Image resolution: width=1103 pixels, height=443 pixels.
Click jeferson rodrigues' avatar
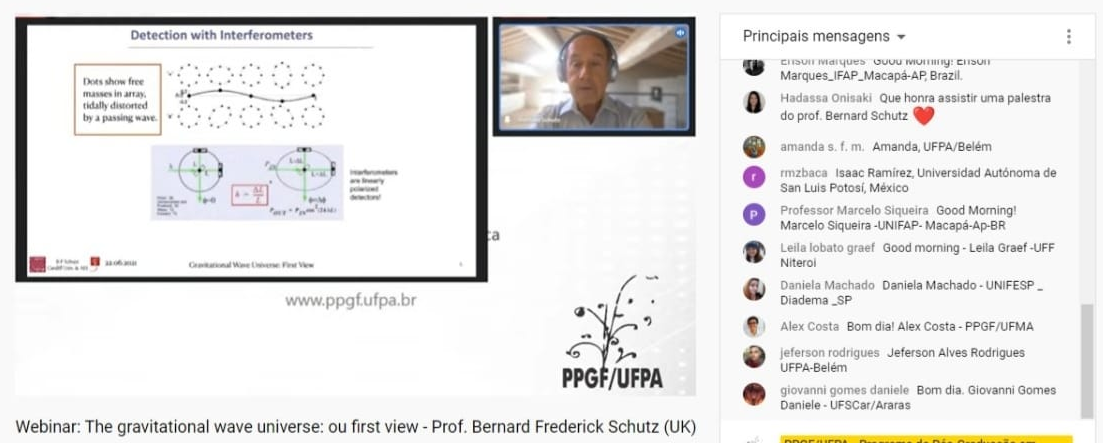(x=754, y=357)
